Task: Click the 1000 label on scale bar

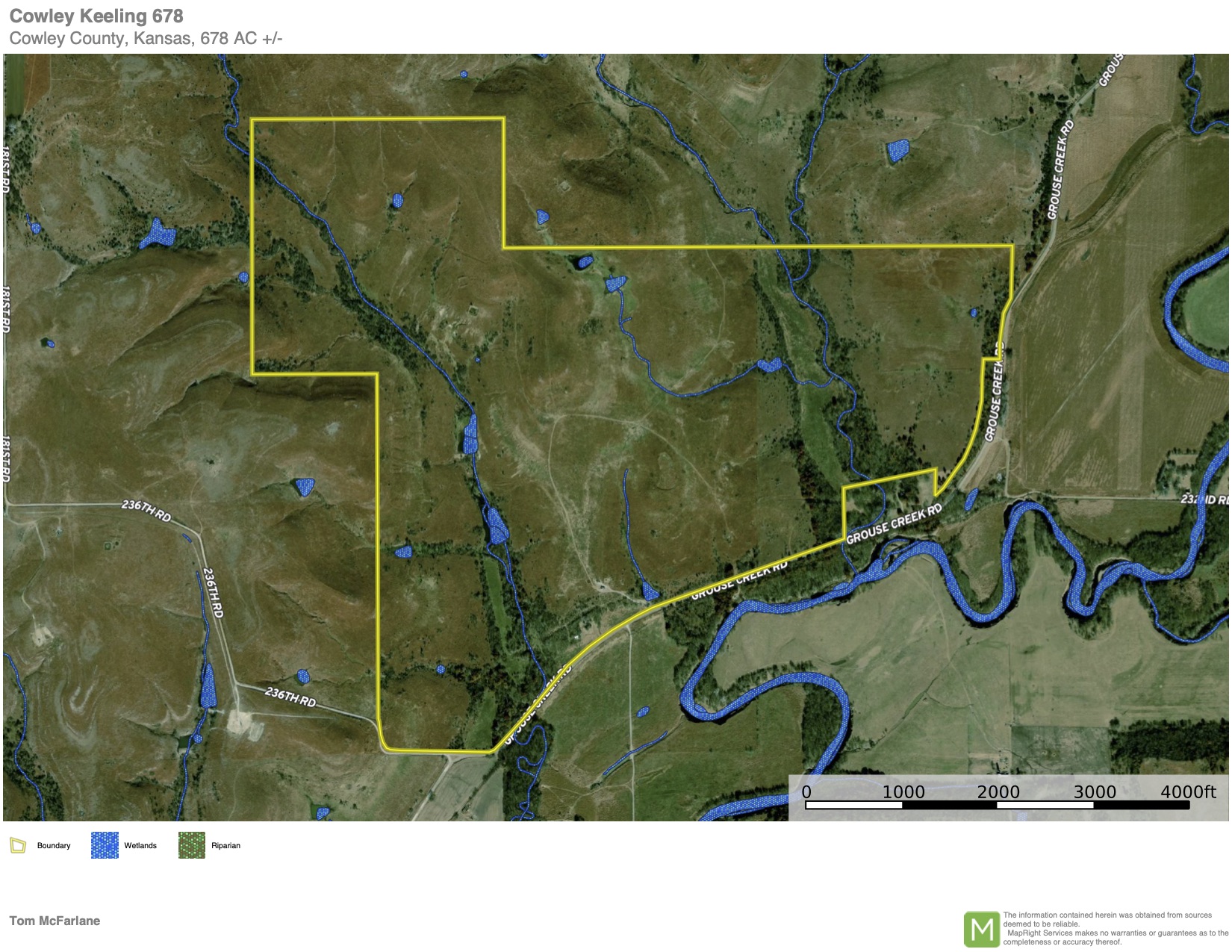Action: click(903, 791)
